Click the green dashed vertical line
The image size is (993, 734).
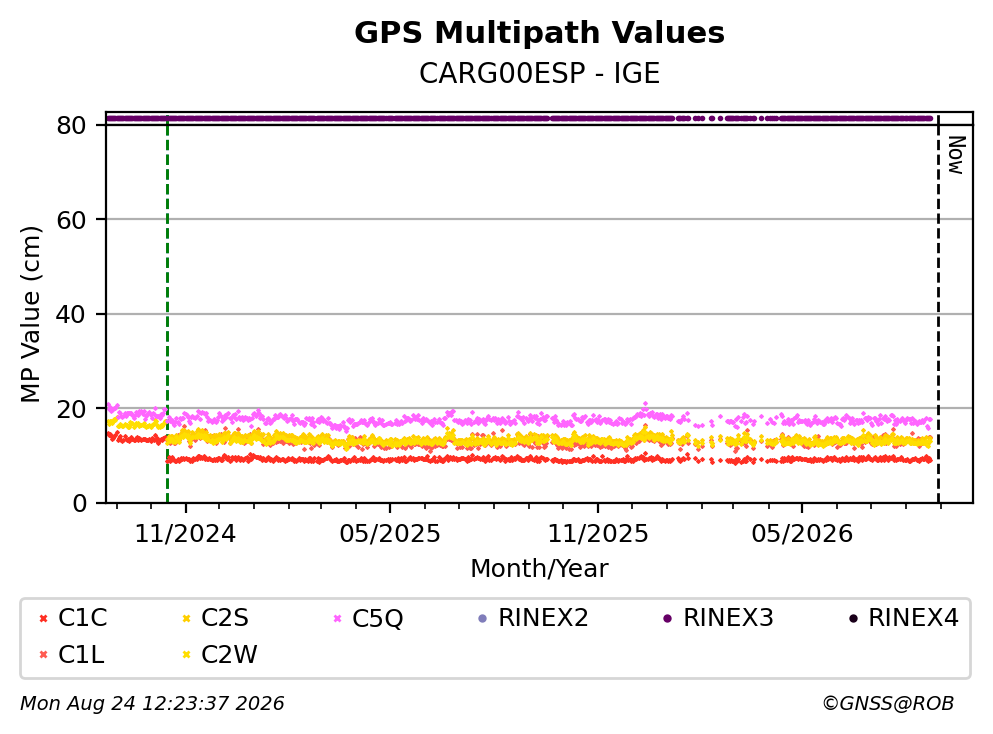click(x=167, y=309)
